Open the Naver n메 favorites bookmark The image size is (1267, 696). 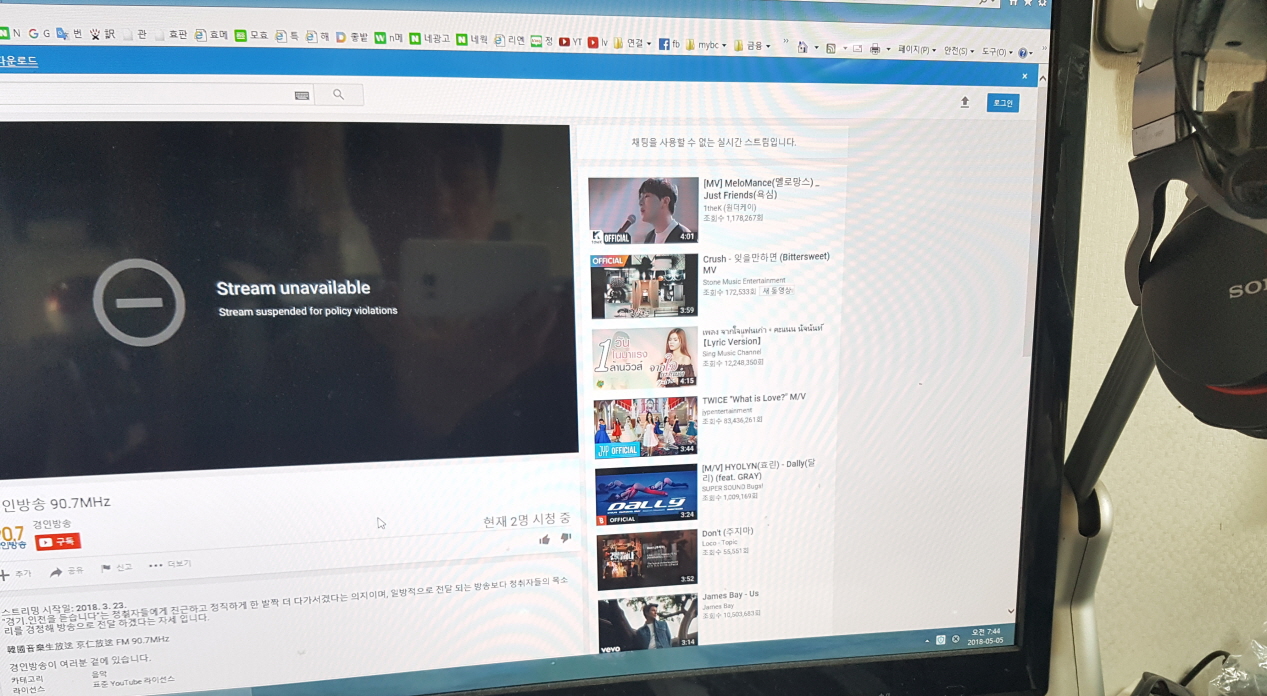point(390,39)
